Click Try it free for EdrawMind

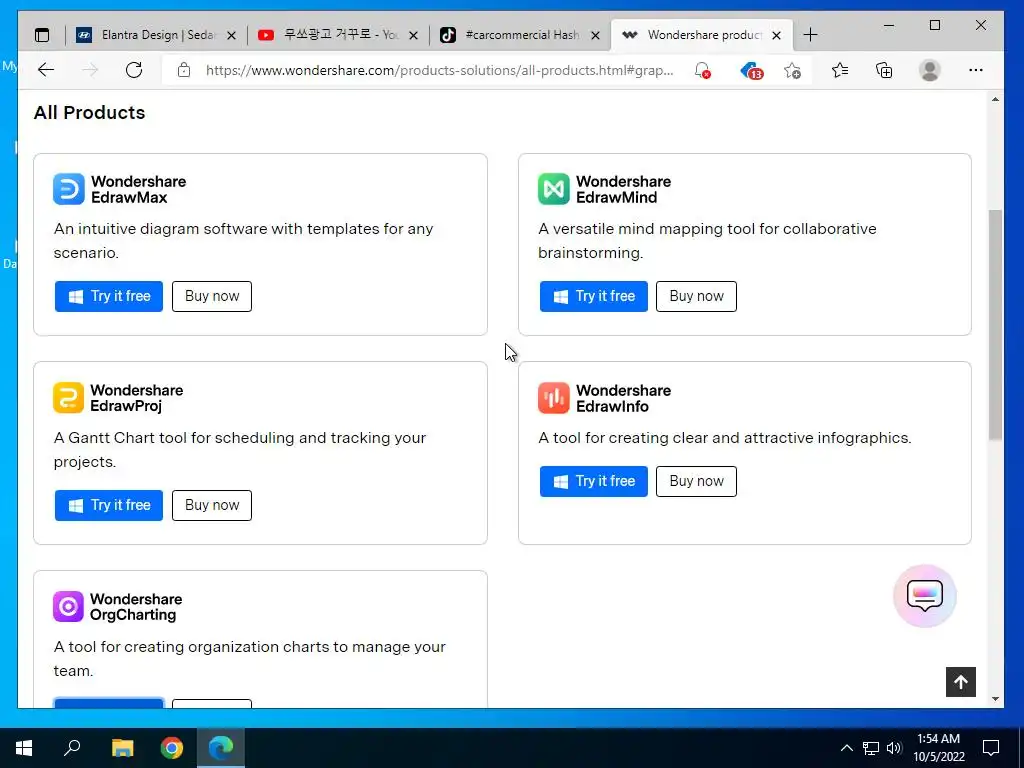[x=594, y=296]
